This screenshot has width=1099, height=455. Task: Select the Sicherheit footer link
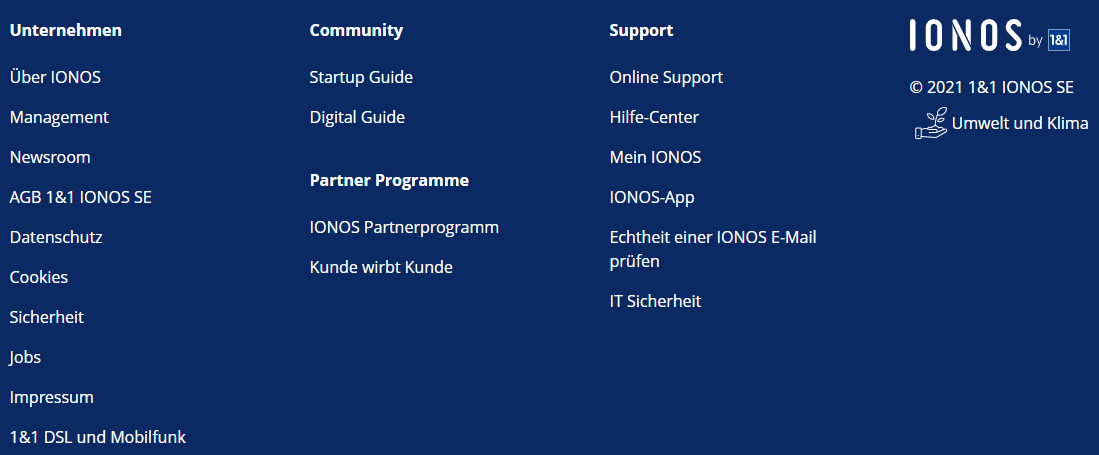click(47, 317)
